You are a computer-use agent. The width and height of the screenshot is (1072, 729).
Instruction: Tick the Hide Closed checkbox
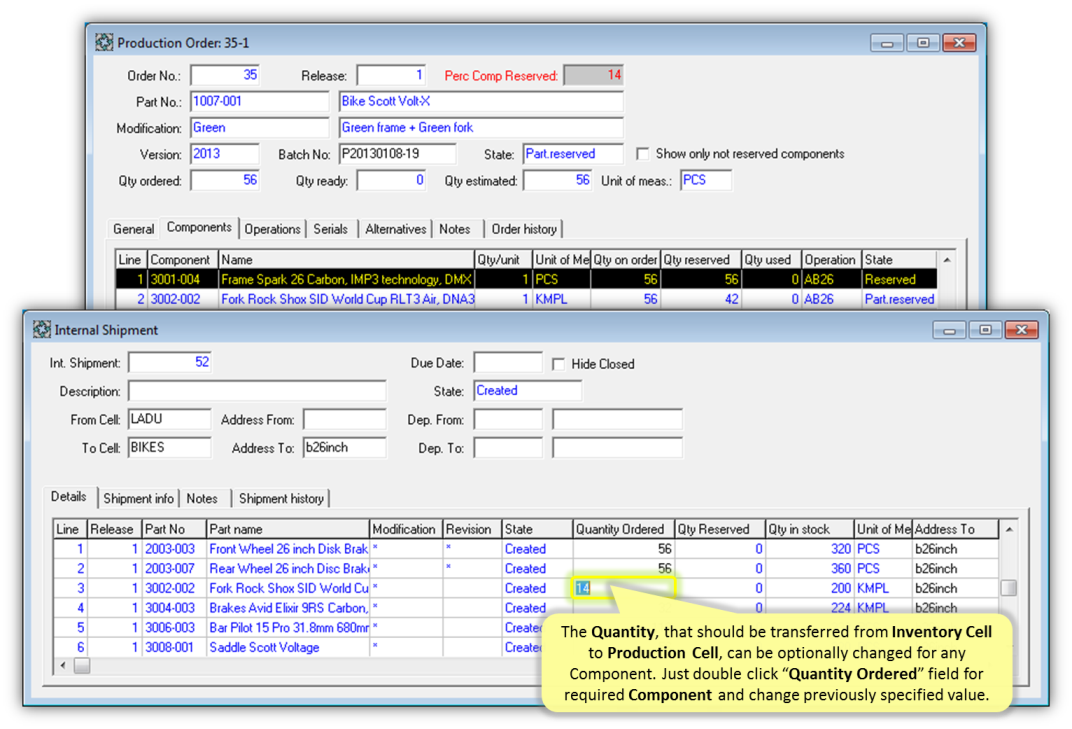coord(559,364)
